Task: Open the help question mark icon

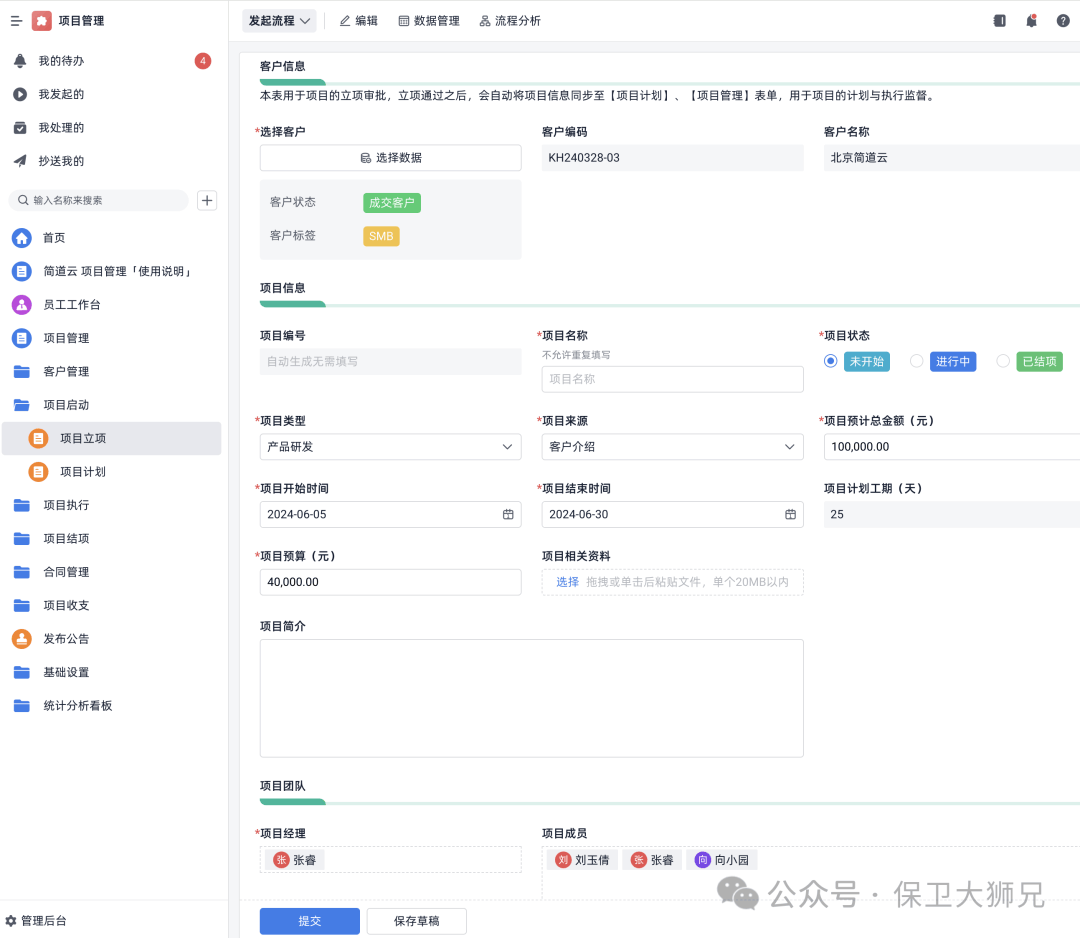Action: [1063, 21]
